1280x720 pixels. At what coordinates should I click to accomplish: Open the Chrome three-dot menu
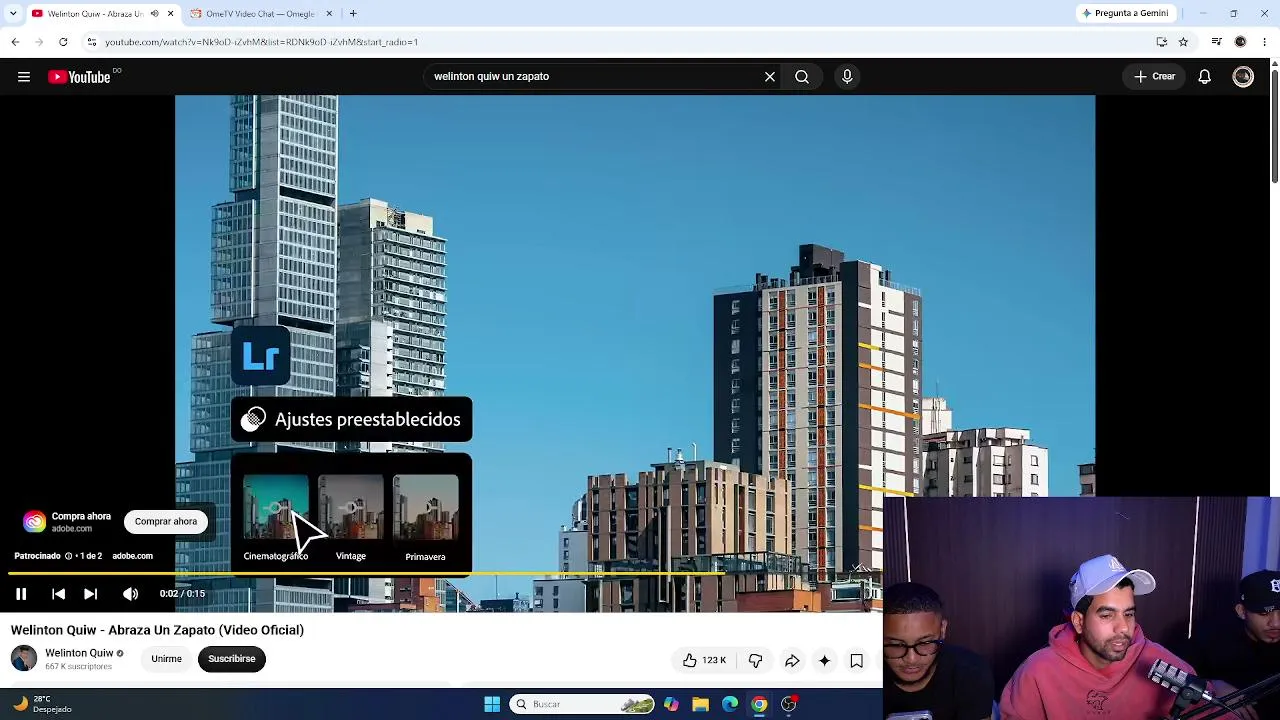(1265, 42)
